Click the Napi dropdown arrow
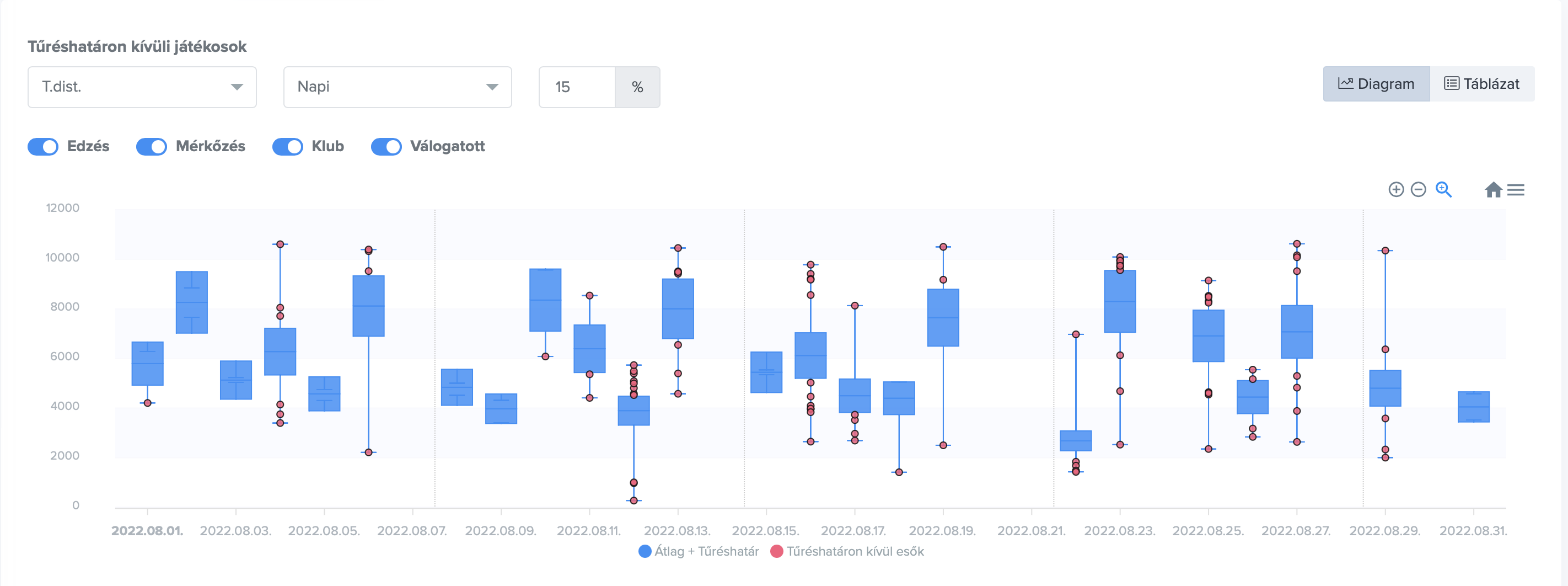 pyautogui.click(x=492, y=87)
